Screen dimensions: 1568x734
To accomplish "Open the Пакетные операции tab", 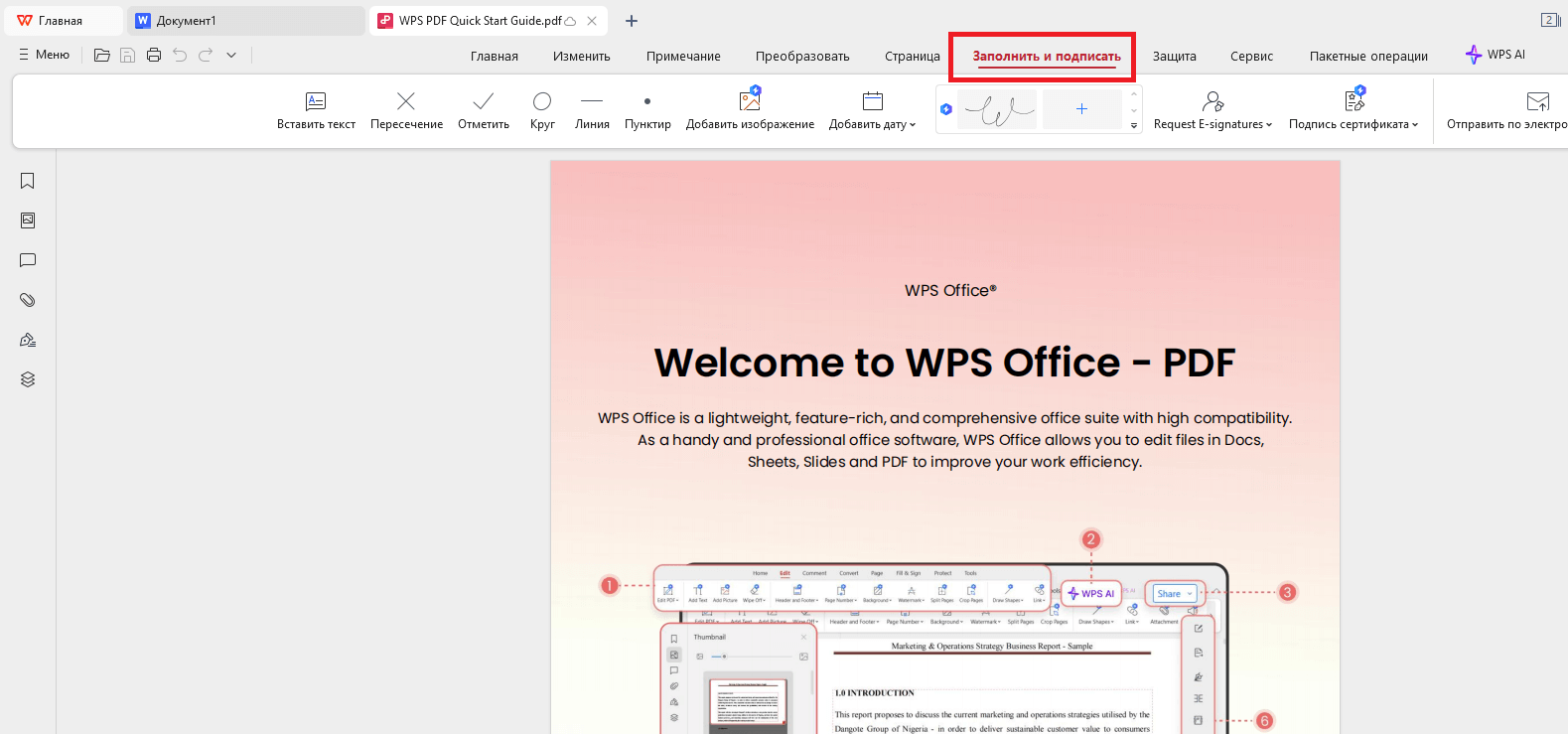I will [x=1368, y=56].
